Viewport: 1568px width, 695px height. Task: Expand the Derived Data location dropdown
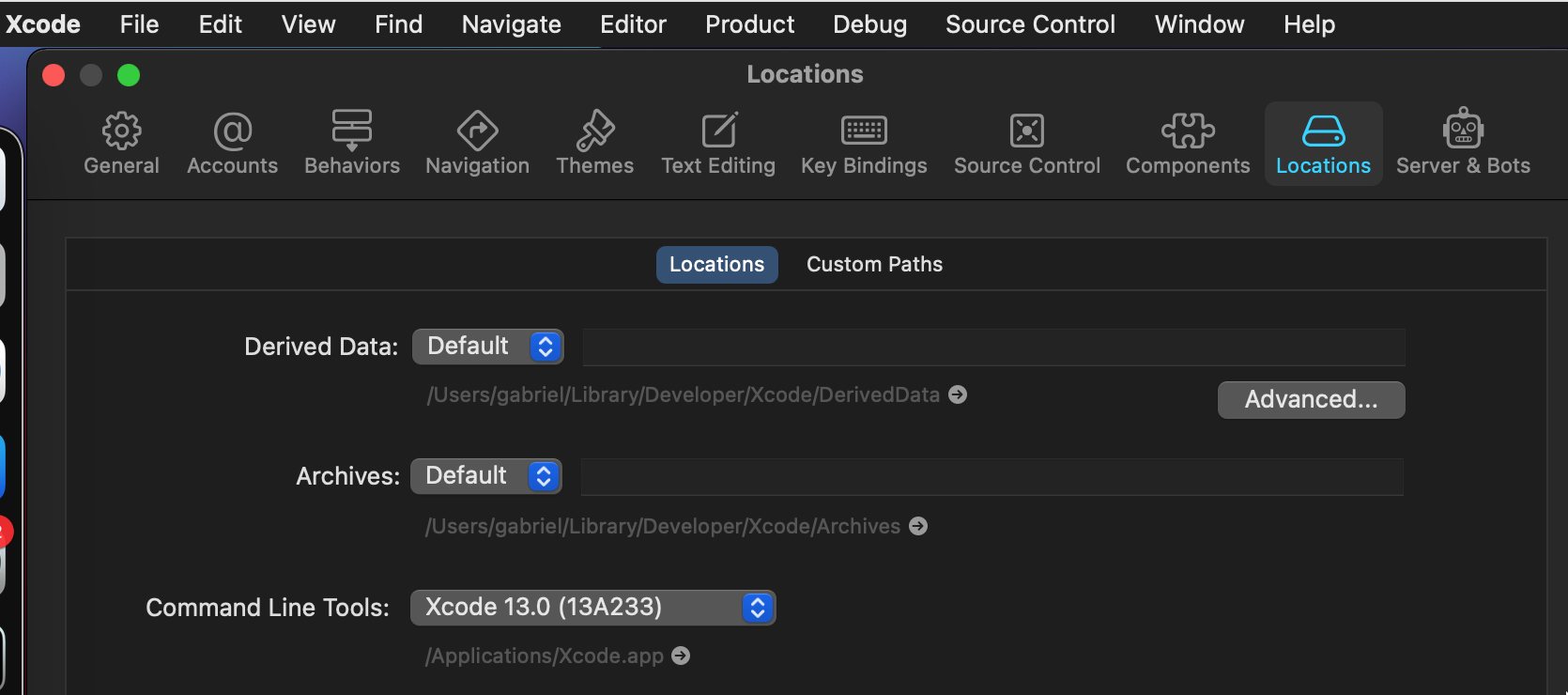point(488,347)
